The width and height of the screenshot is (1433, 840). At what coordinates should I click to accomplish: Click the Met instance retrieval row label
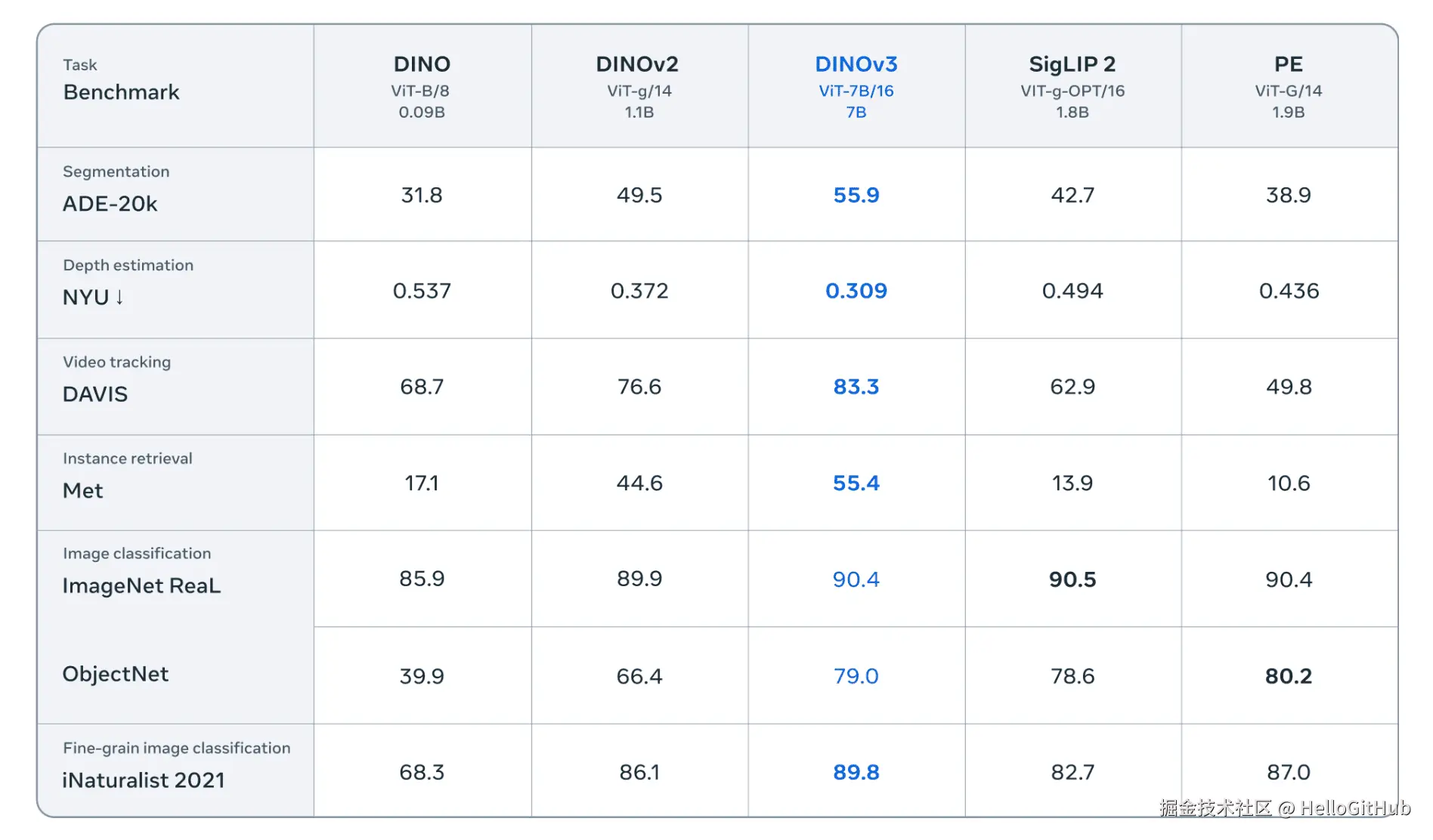83,491
